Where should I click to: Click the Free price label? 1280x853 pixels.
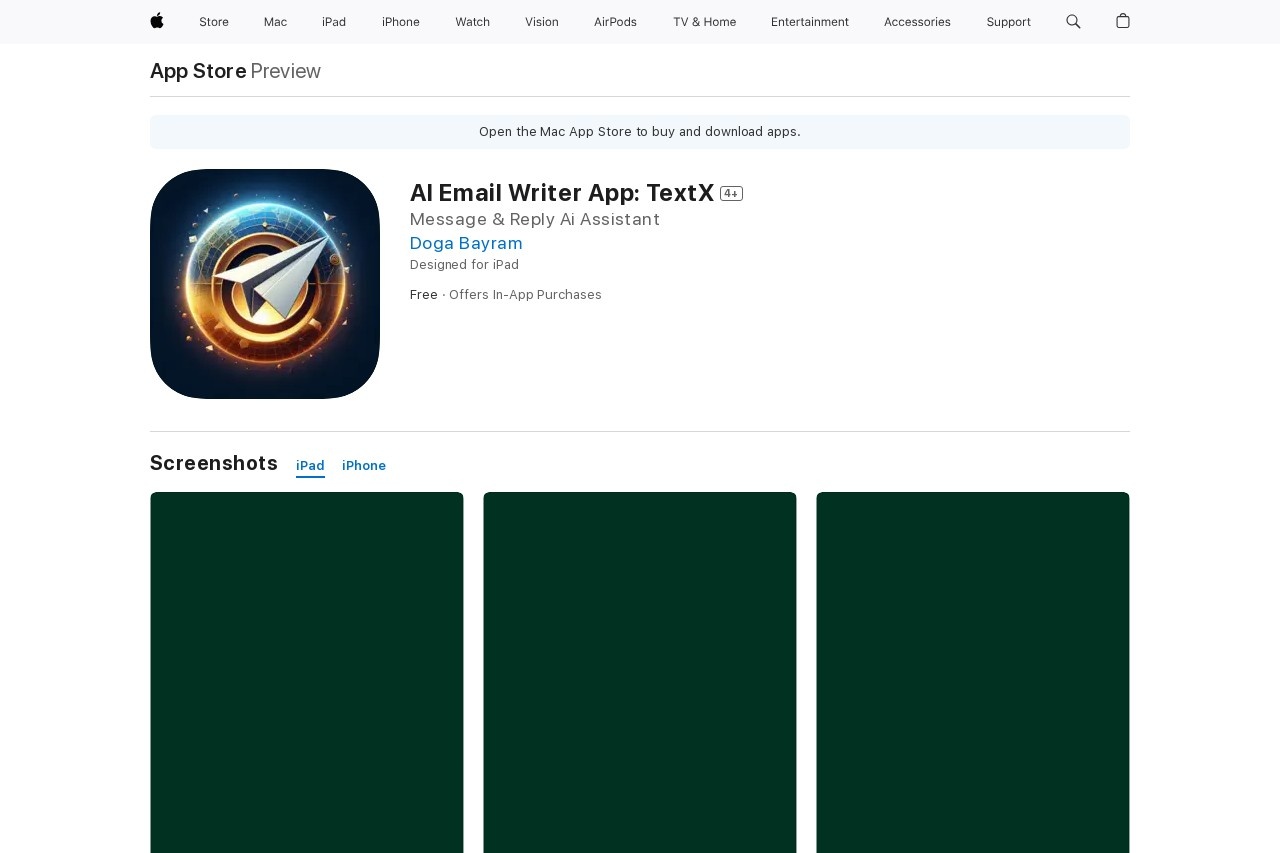point(424,295)
